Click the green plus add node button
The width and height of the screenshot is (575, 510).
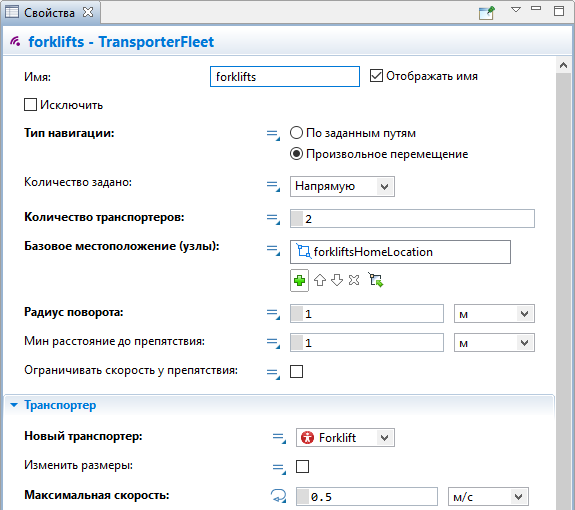pyautogui.click(x=299, y=280)
